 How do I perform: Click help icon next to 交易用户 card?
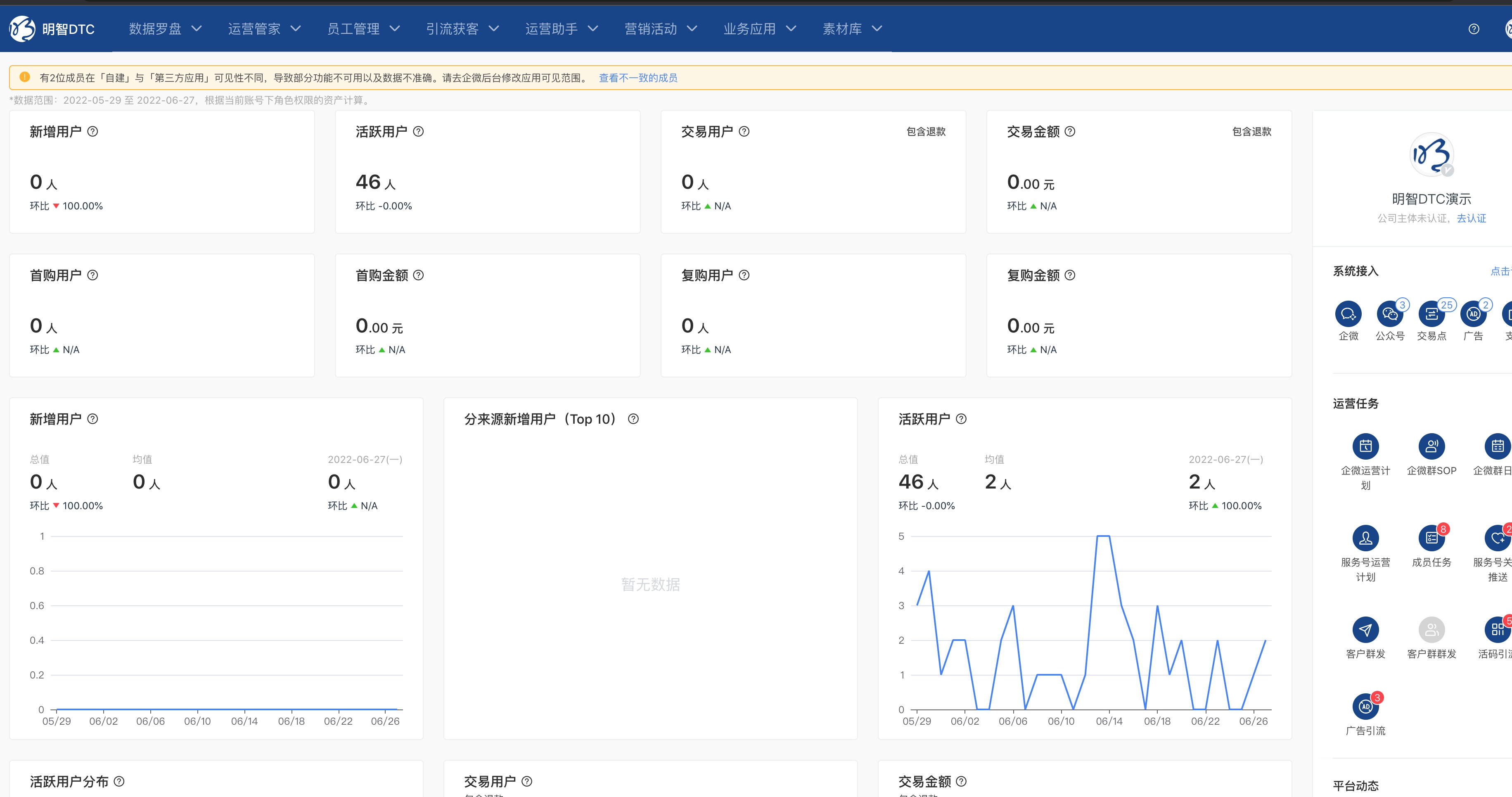pyautogui.click(x=744, y=131)
